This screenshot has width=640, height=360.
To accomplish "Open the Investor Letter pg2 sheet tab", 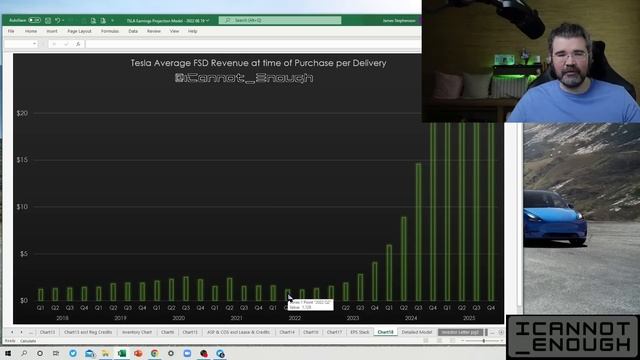I will pos(460,332).
